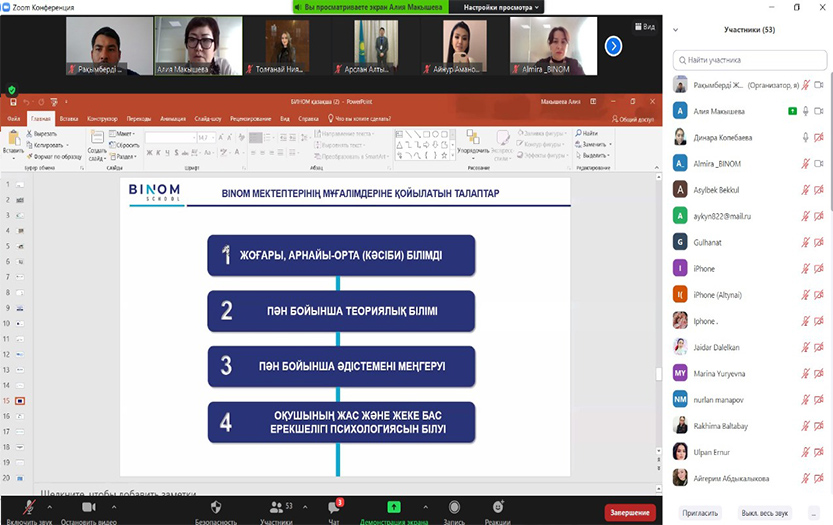Click the green Share Screen (Демонстрация экрана) icon

click(394, 507)
